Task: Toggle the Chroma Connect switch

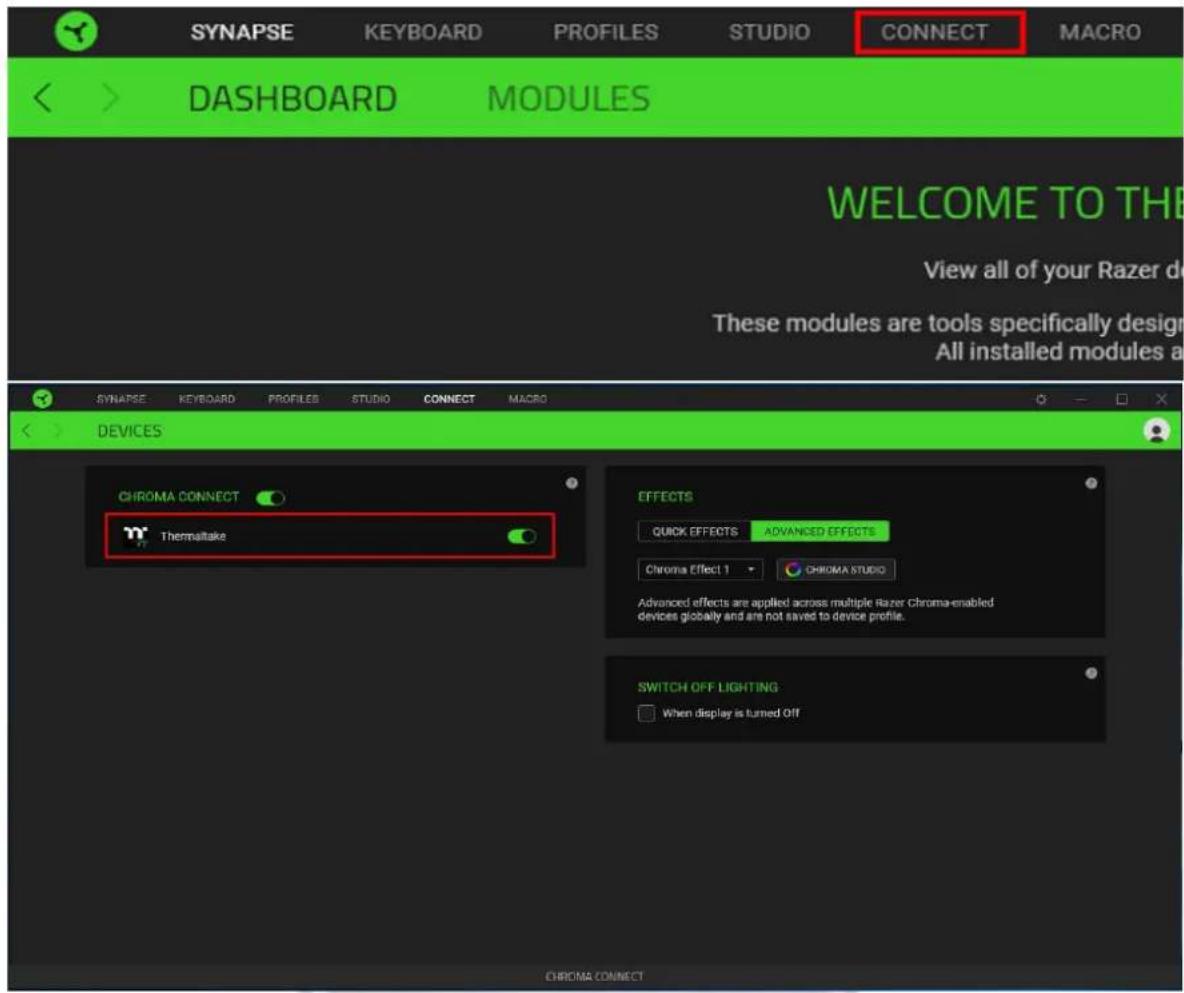Action: coord(270,498)
